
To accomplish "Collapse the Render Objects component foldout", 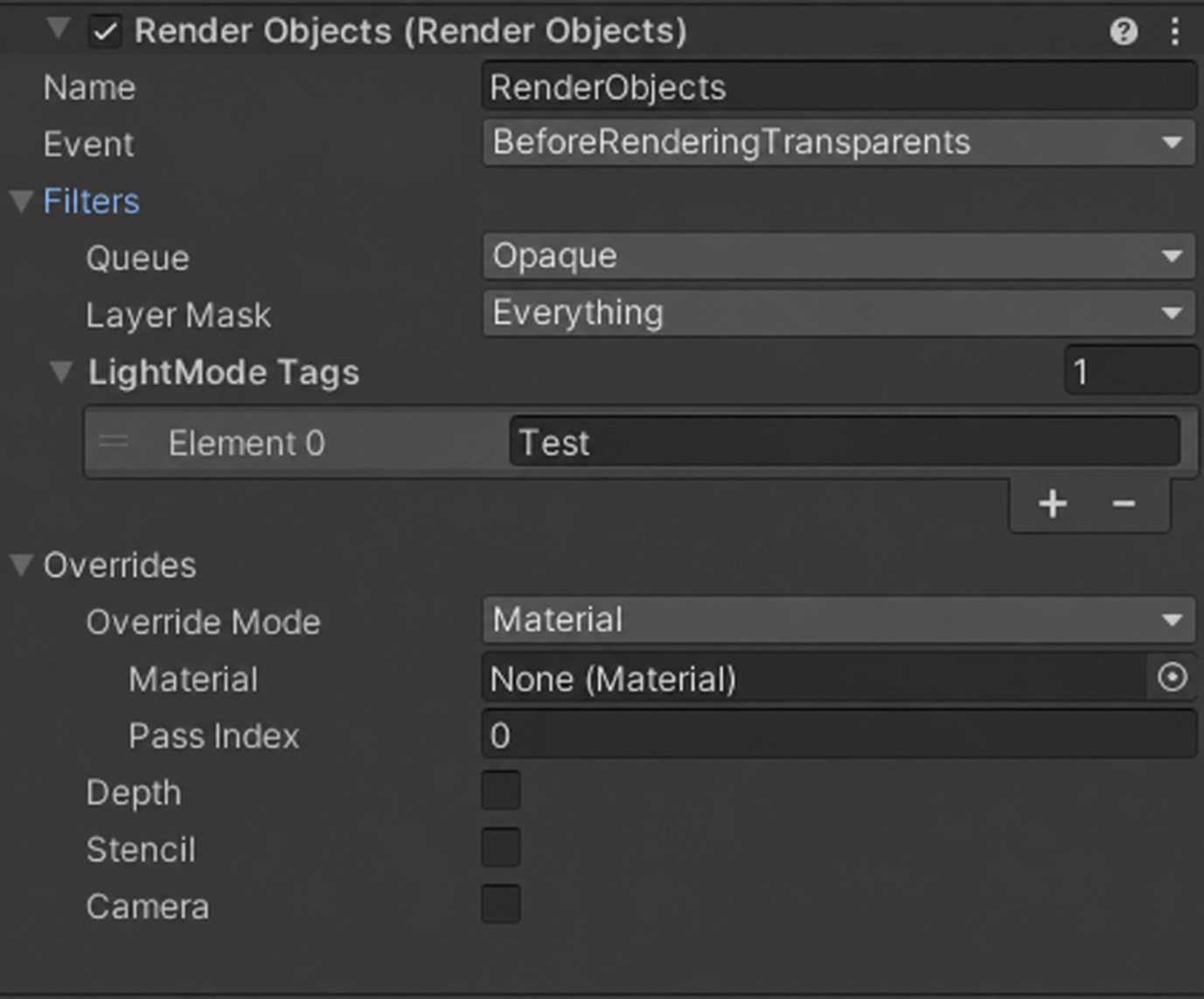I will [58, 29].
